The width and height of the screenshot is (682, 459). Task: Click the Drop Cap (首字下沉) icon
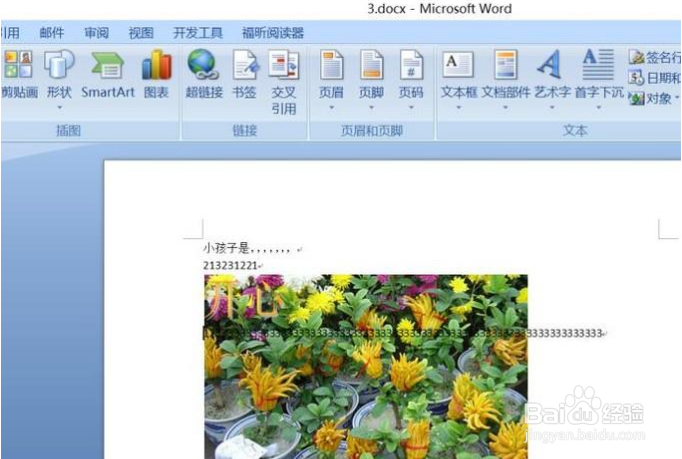pos(598,64)
